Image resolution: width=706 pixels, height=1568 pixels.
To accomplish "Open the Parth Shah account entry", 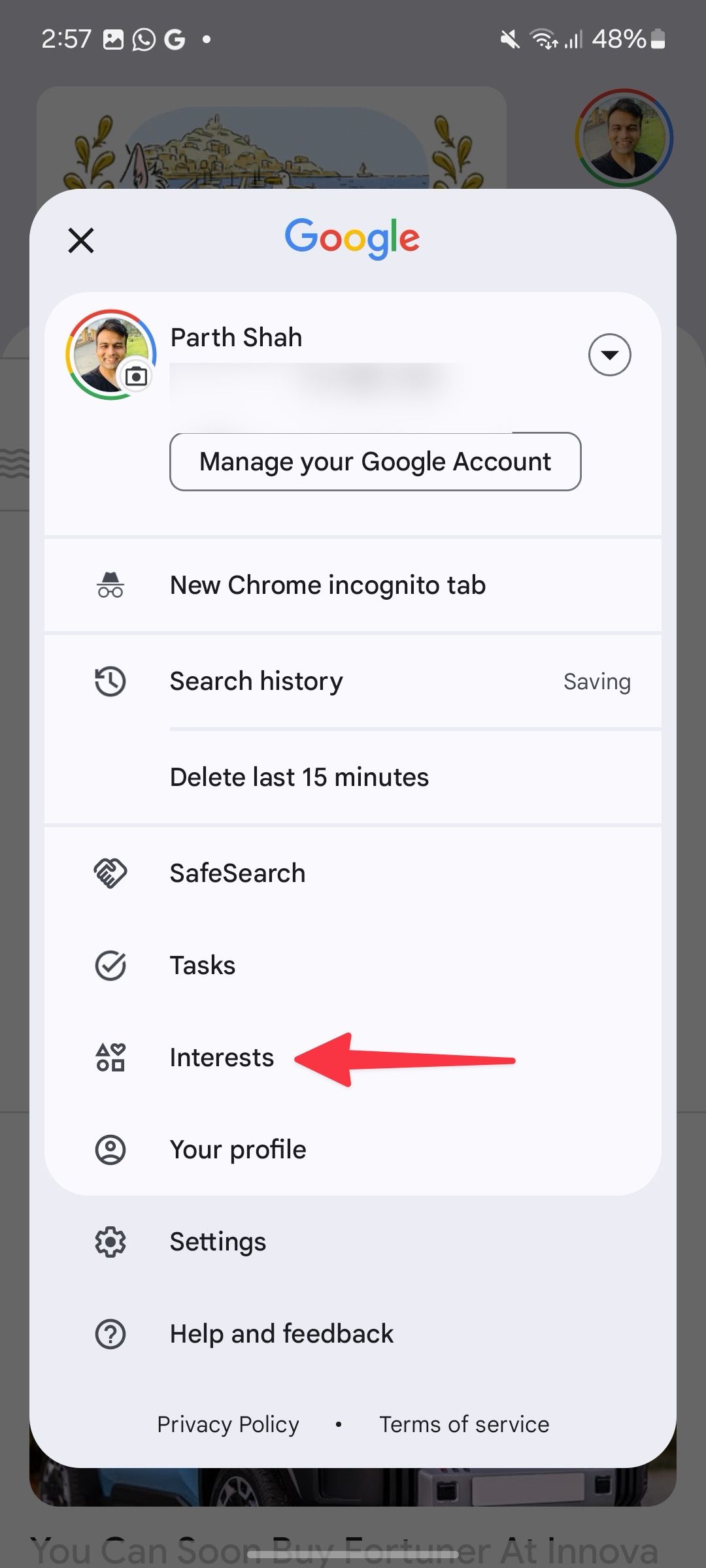I will coord(235,337).
